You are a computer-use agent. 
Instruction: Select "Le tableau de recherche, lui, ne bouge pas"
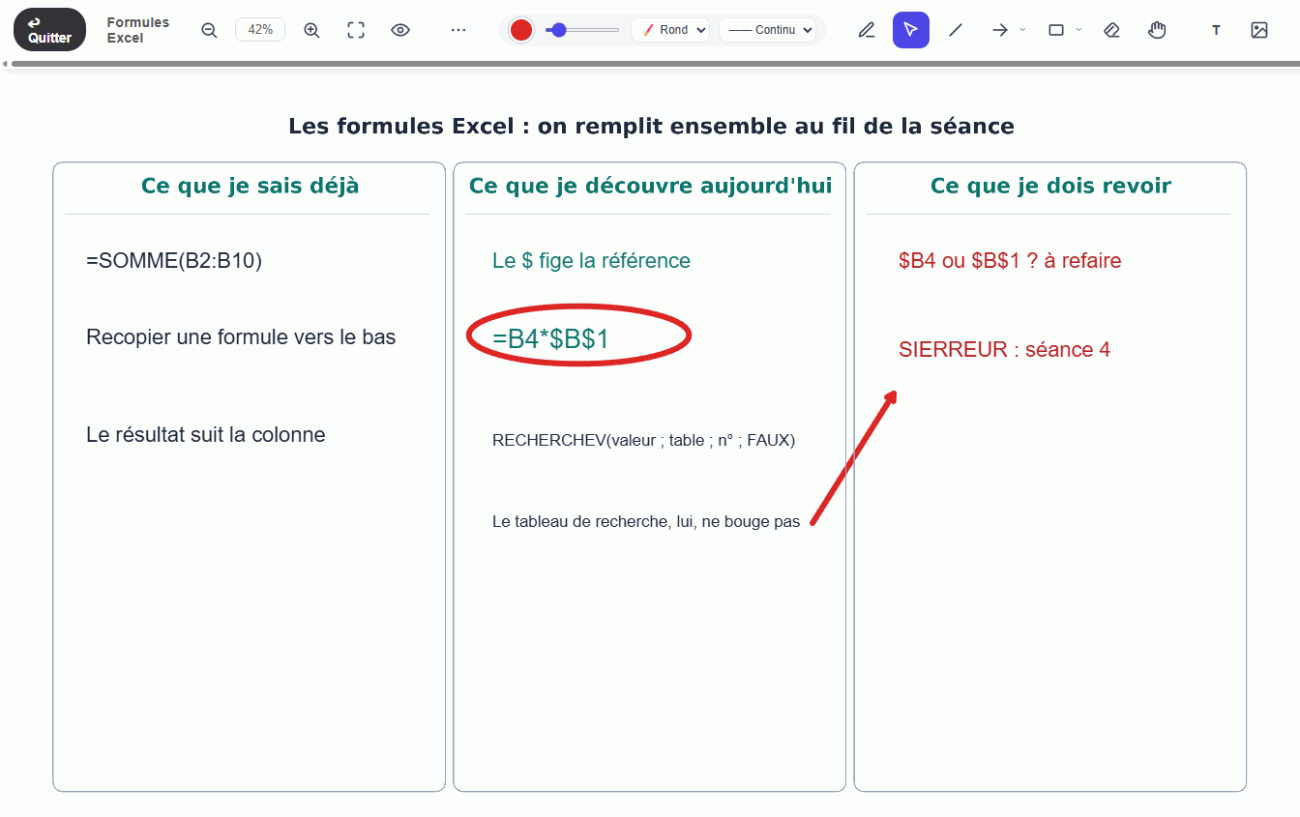(x=646, y=522)
